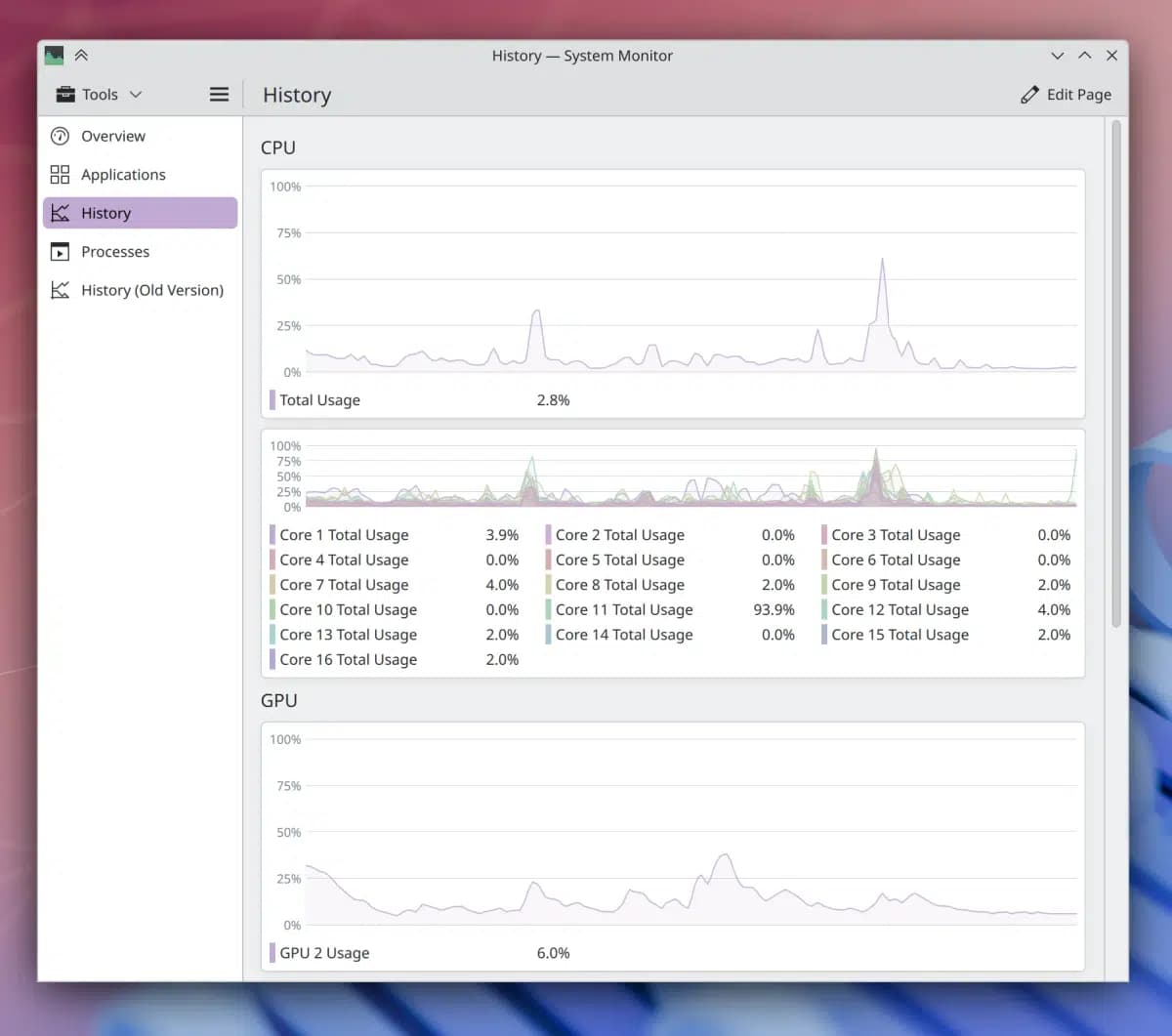1172x1036 pixels.
Task: Select the History sidebar item
Action: [x=141, y=213]
